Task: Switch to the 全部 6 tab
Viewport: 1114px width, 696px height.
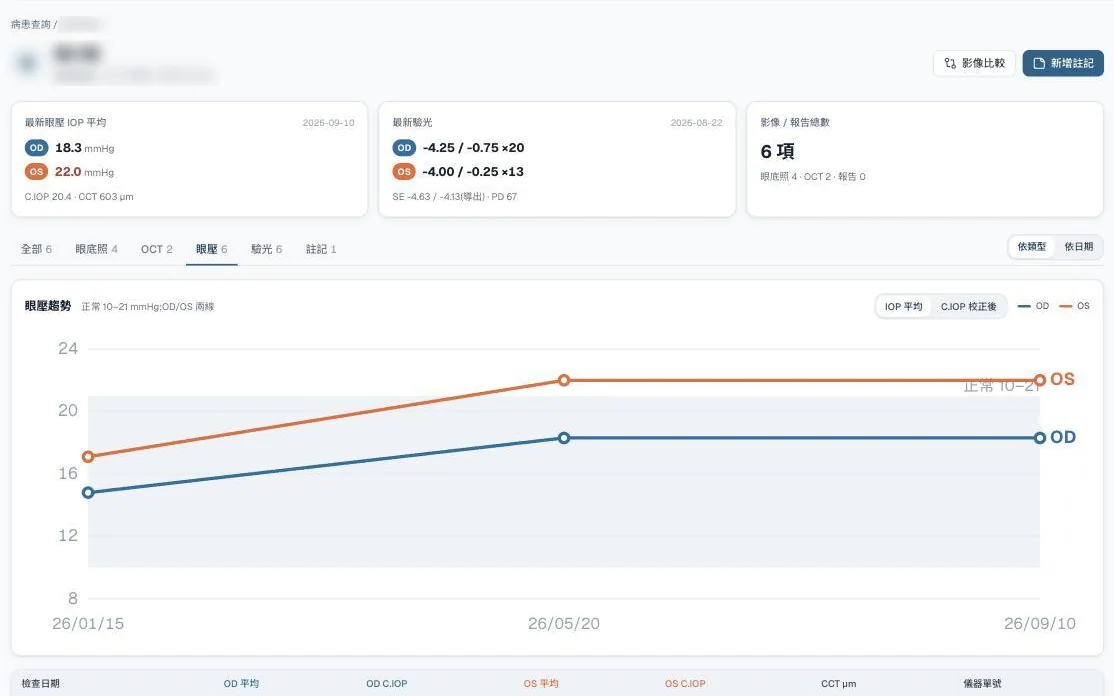Action: (x=36, y=249)
